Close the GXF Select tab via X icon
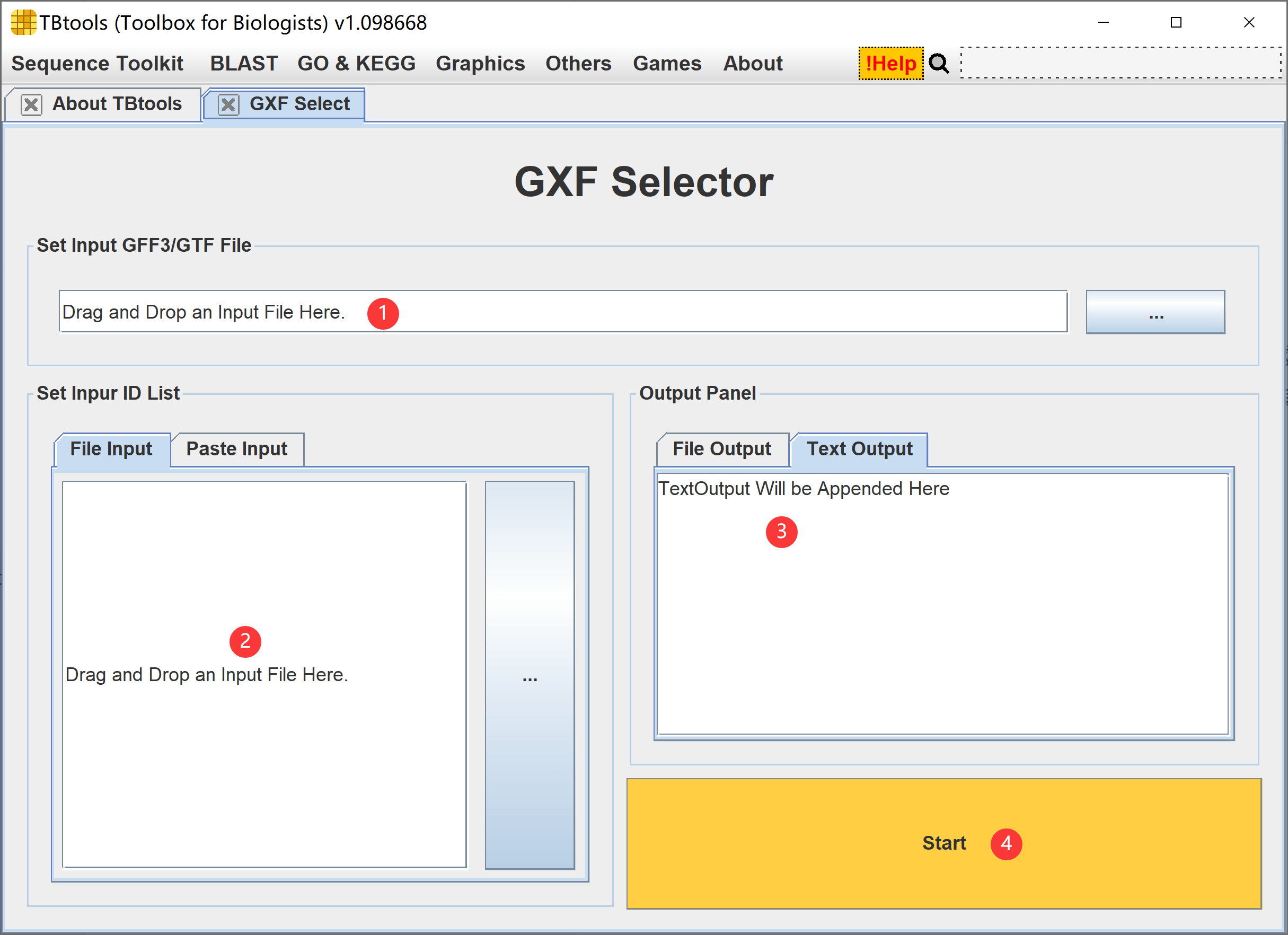 228,104
